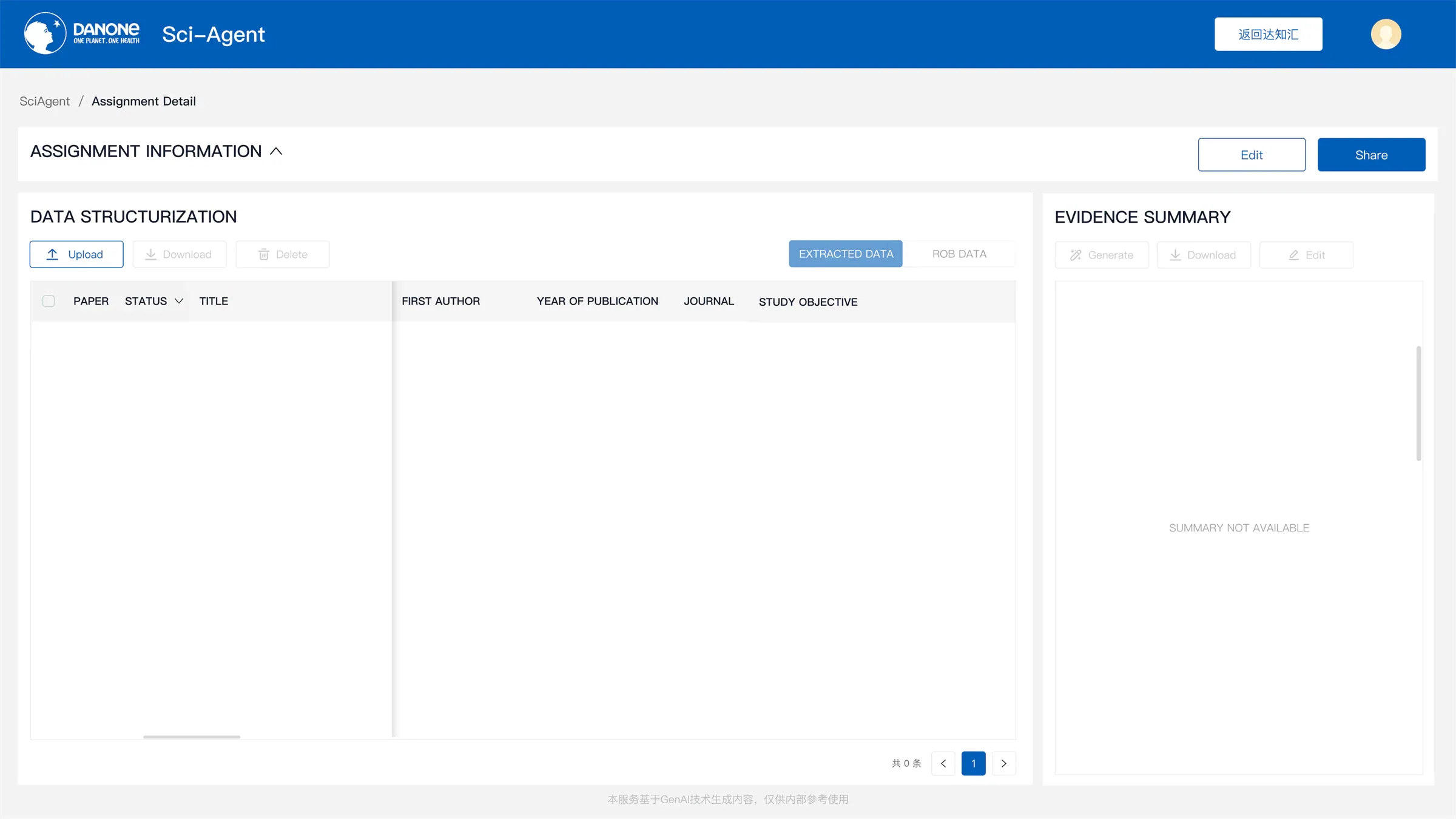Go to the next page arrow
The image size is (1456, 819).
(x=1004, y=763)
